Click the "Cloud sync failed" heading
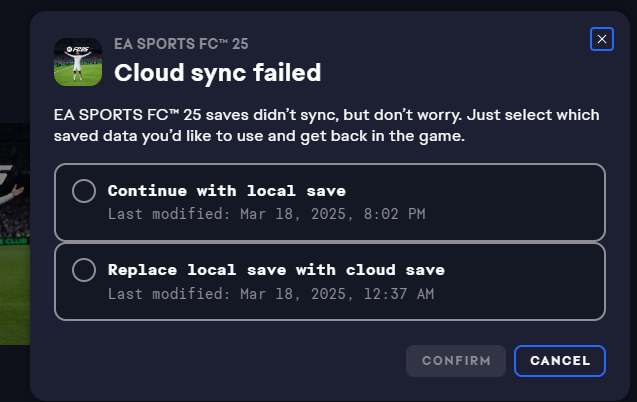Image resolution: width=637 pixels, height=402 pixels. (x=217, y=72)
